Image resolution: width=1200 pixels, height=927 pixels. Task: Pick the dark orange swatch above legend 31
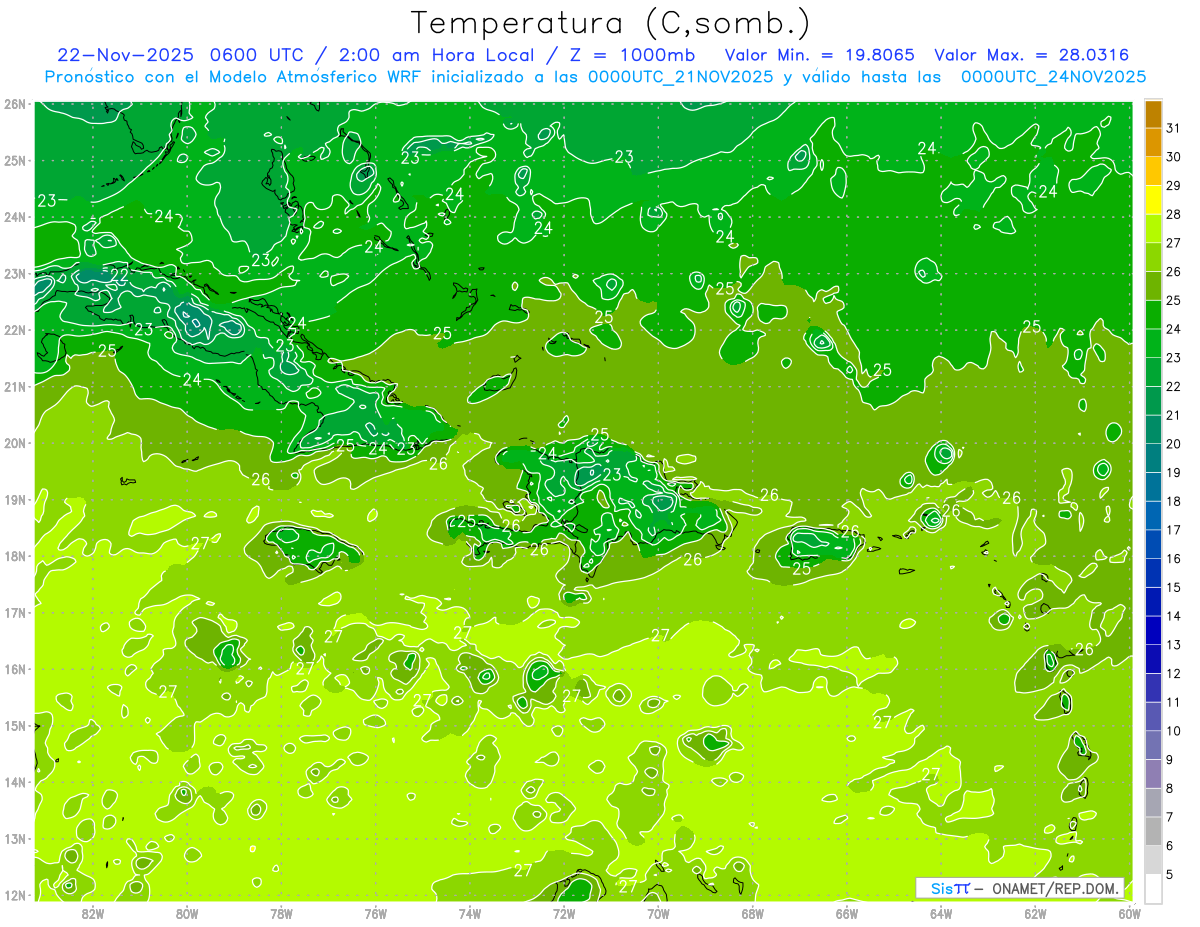point(1153,114)
